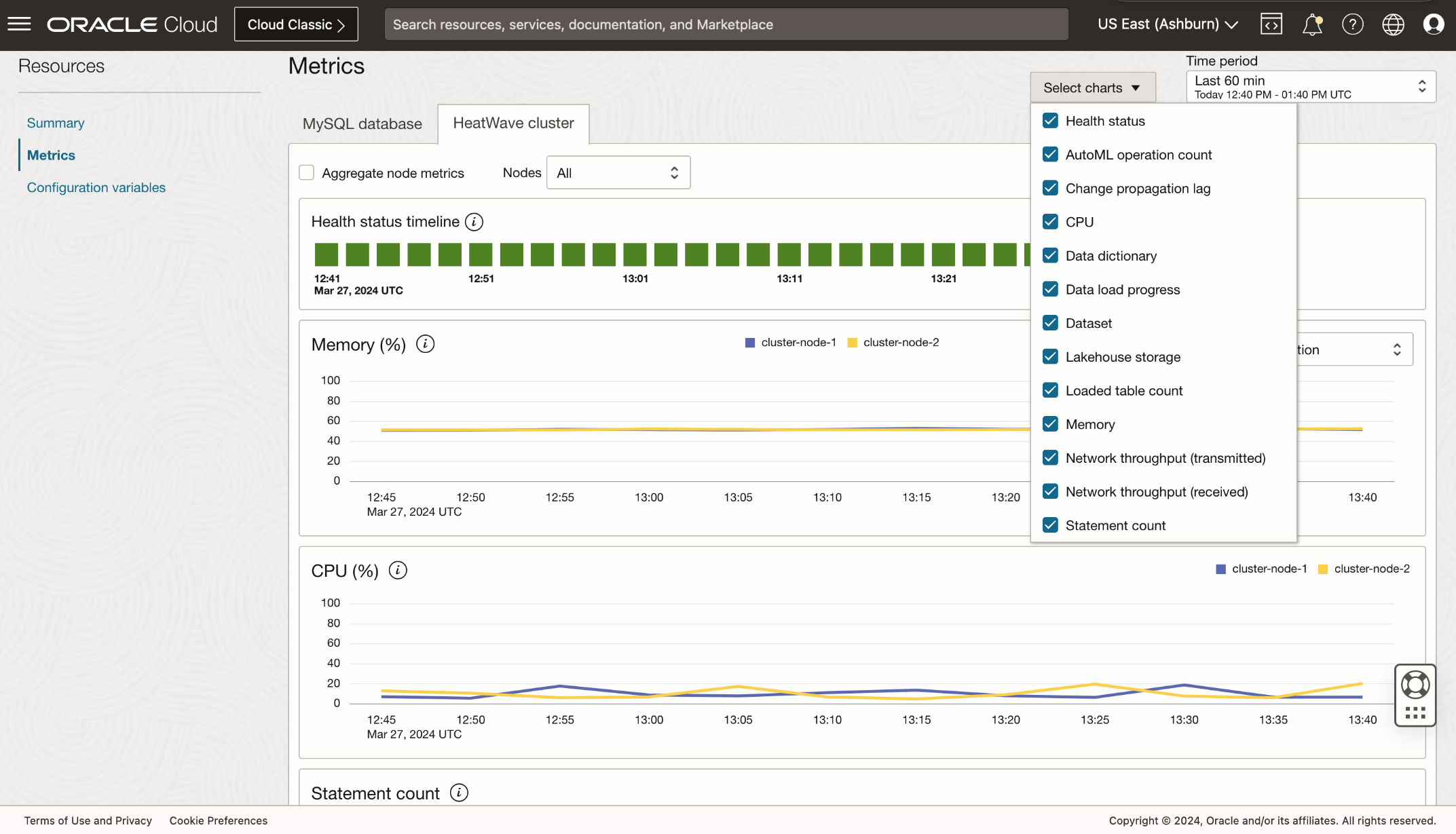Change language using the globe icon
Image resolution: width=1456 pixels, height=834 pixels.
coord(1393,24)
